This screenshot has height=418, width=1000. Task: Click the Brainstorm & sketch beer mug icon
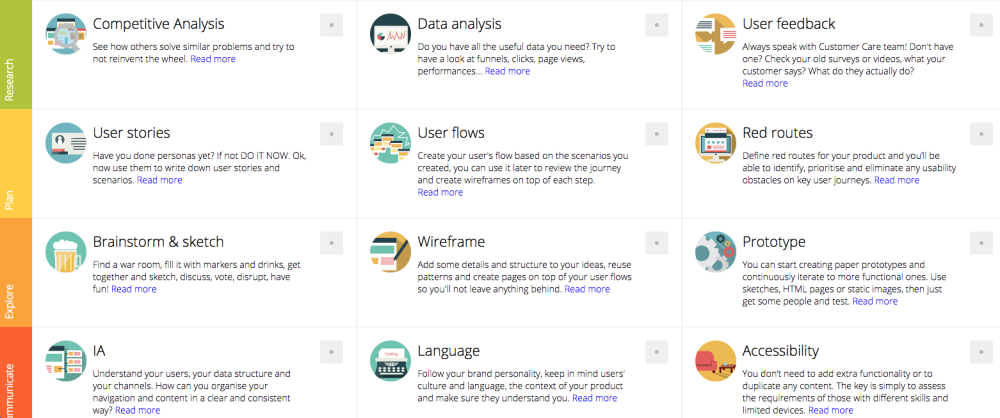[x=66, y=252]
